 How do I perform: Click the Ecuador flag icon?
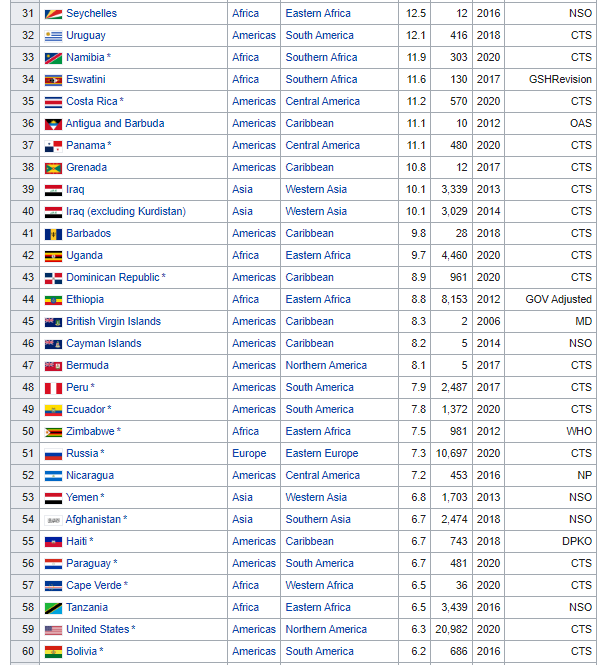tap(53, 410)
